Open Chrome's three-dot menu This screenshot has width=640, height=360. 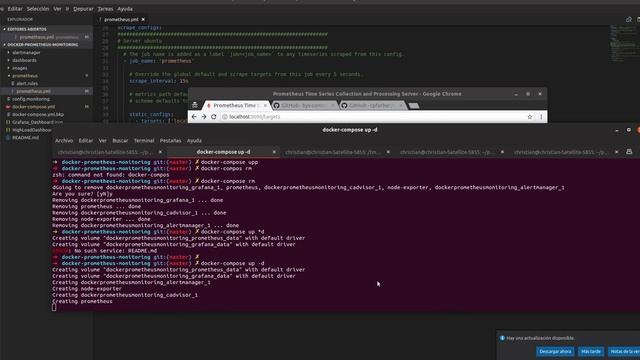pos(541,117)
